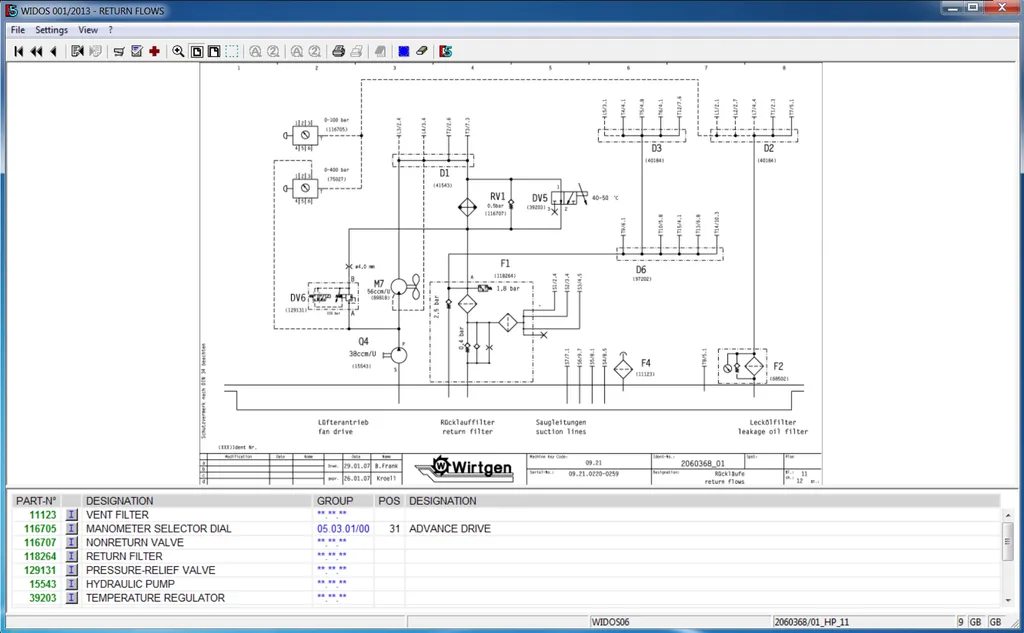Screen dimensions: 1024x633
Task: Select part number 39203
Action: point(43,598)
